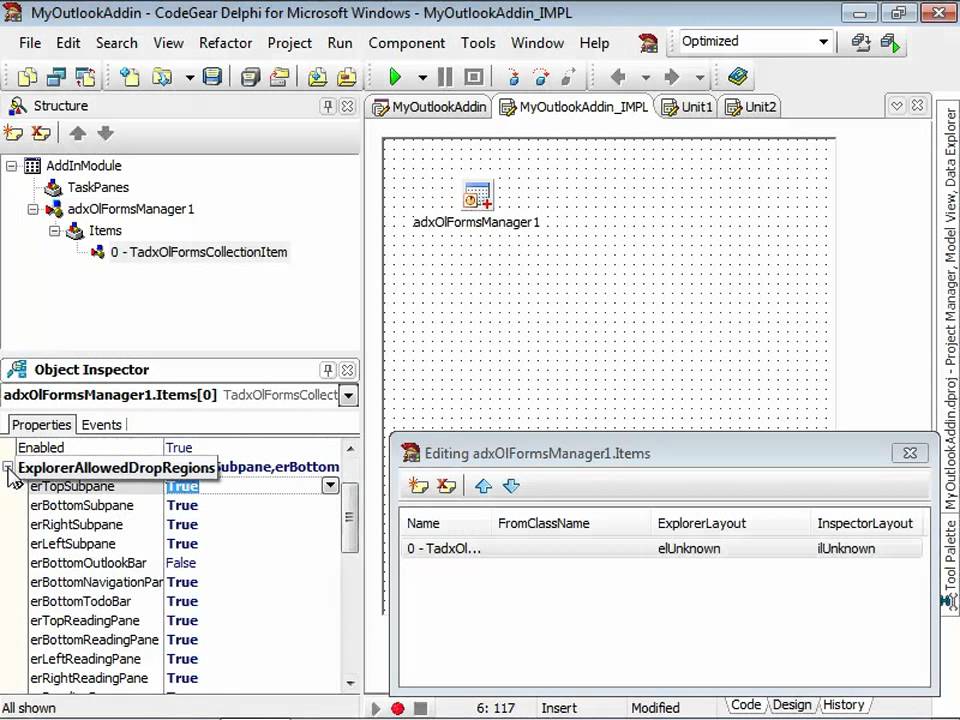
Task: Click the Save All toolbar icon
Action: [x=250, y=77]
